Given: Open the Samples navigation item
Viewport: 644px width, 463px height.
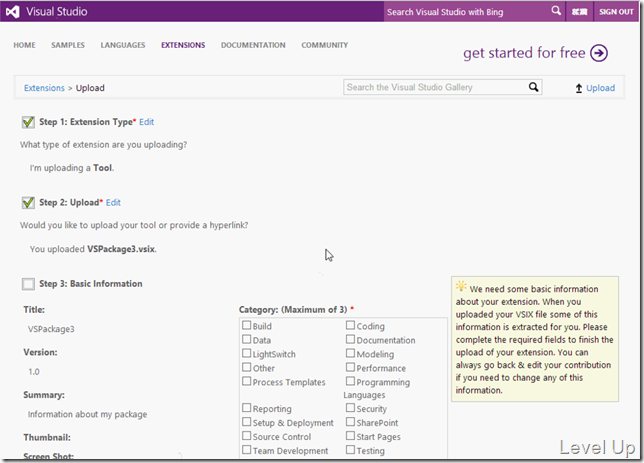Looking at the screenshot, I should (x=68, y=45).
